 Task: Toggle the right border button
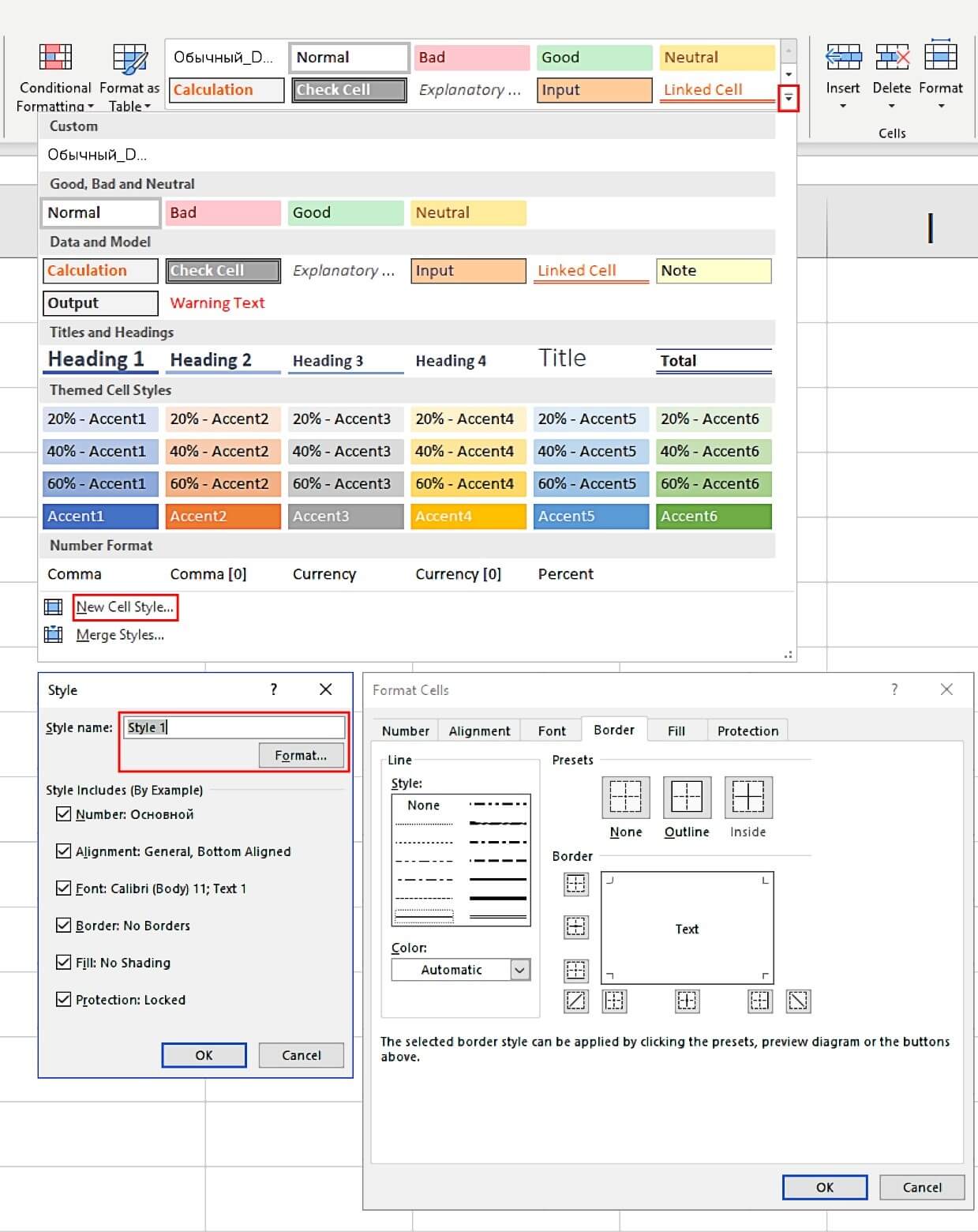coord(759,1001)
